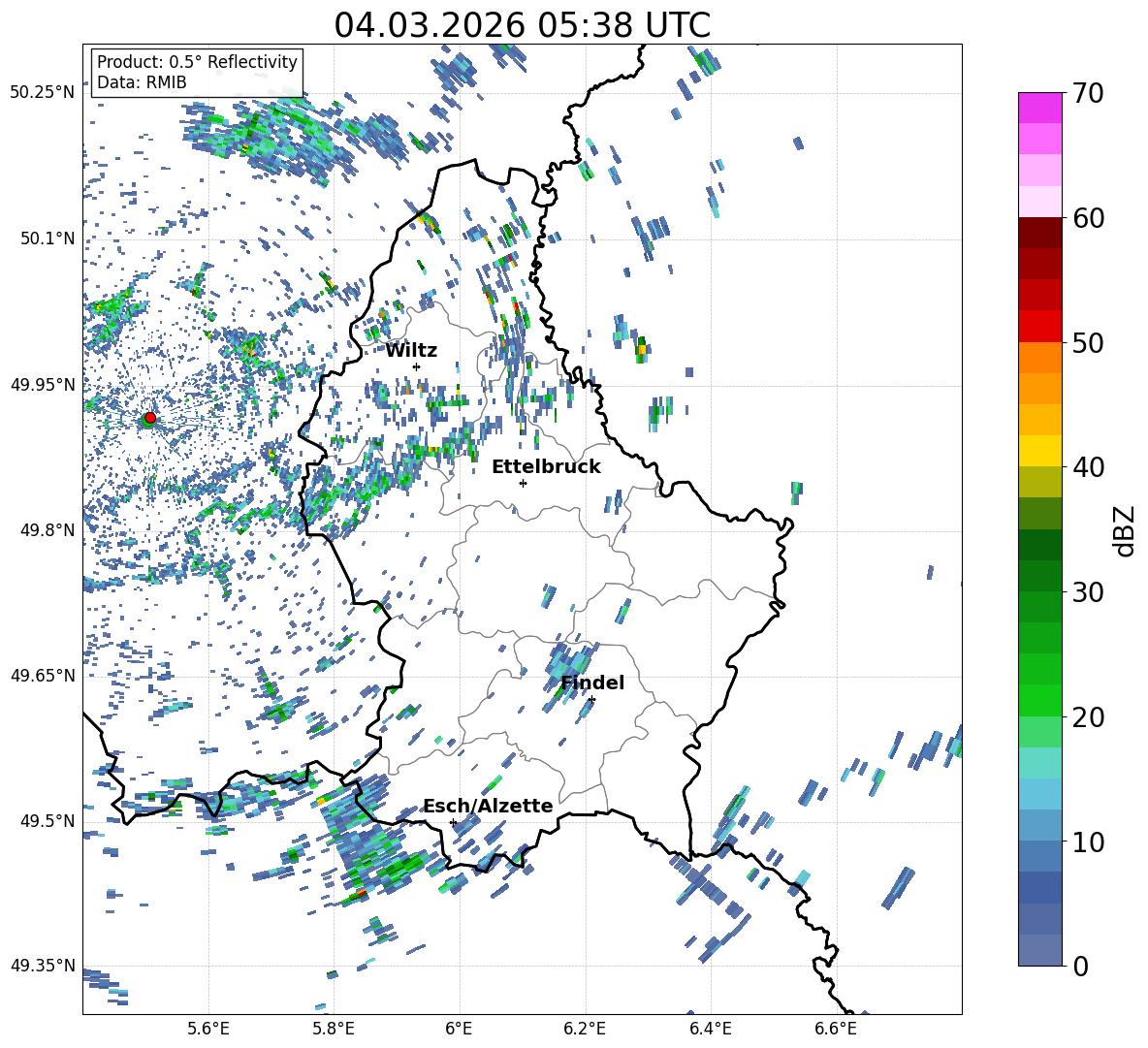This screenshot has width=1148, height=1048.
Task: Click the 5.8°E longitude tick label
Action: tap(334, 1029)
